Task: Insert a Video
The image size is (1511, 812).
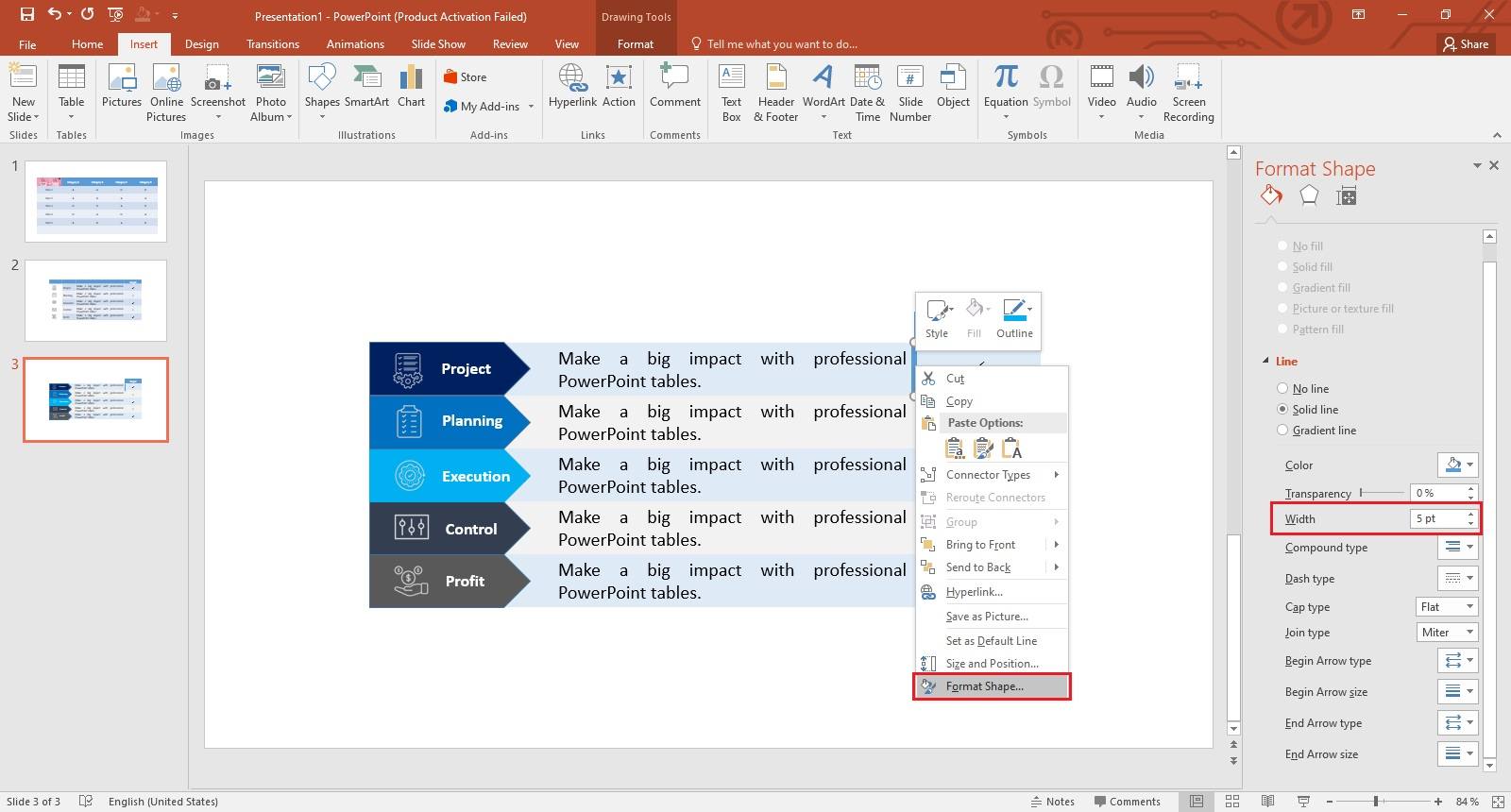Action: pyautogui.click(x=1101, y=93)
